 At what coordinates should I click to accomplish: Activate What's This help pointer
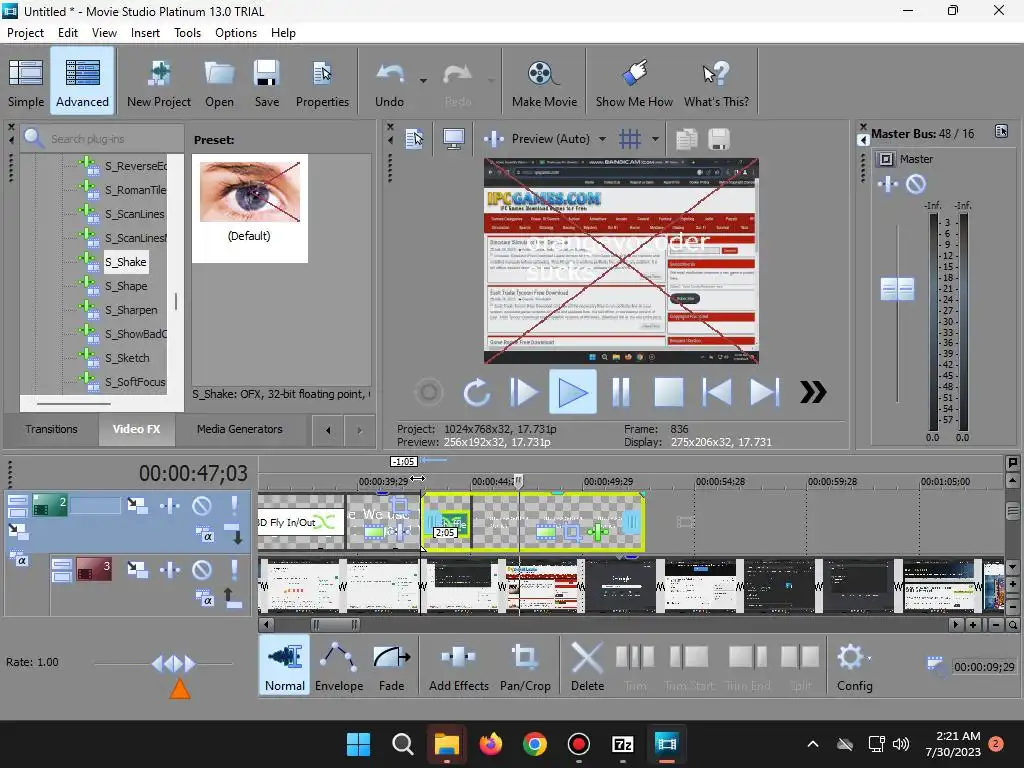coord(716,82)
